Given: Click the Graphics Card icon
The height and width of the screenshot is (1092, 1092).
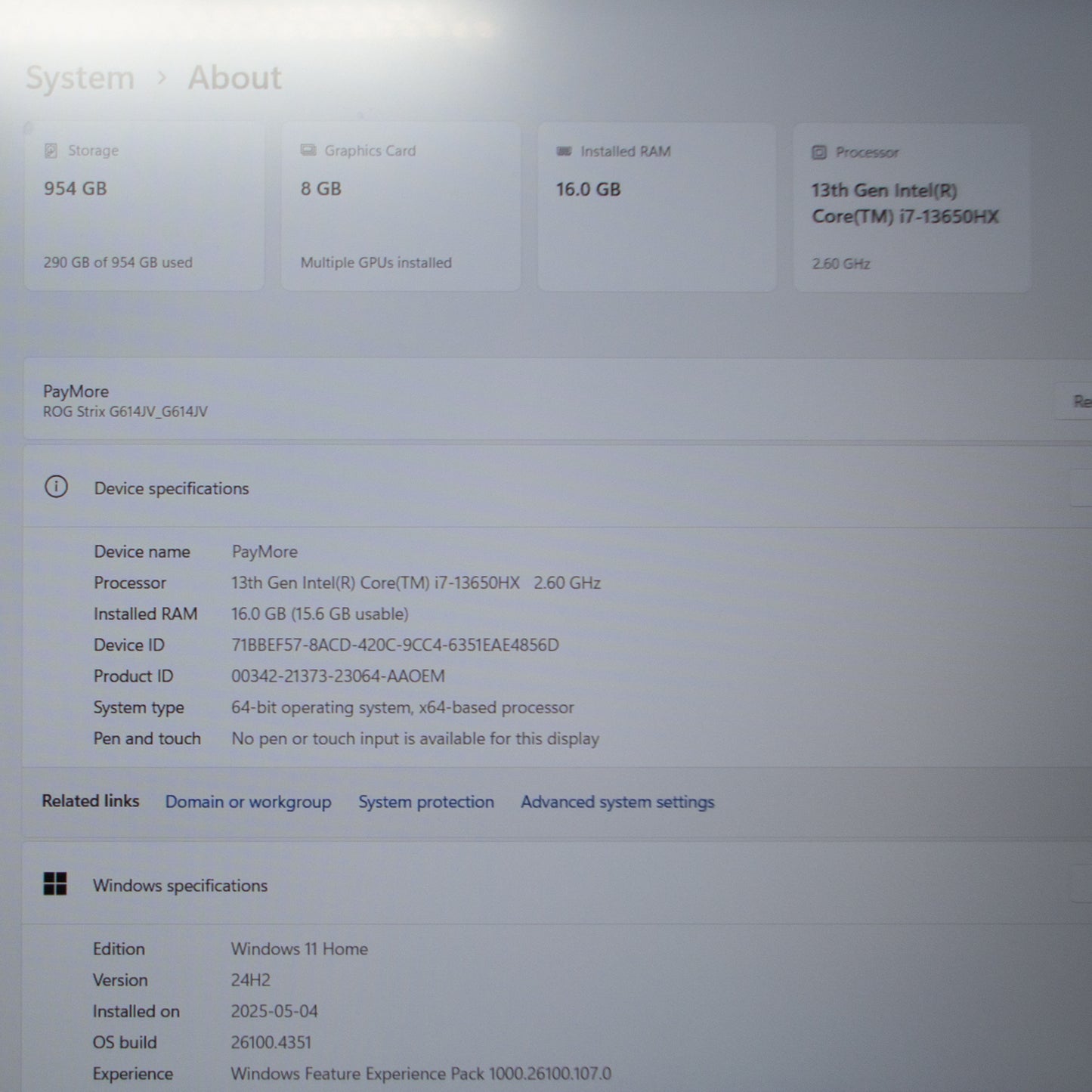Looking at the screenshot, I should pyautogui.click(x=308, y=150).
